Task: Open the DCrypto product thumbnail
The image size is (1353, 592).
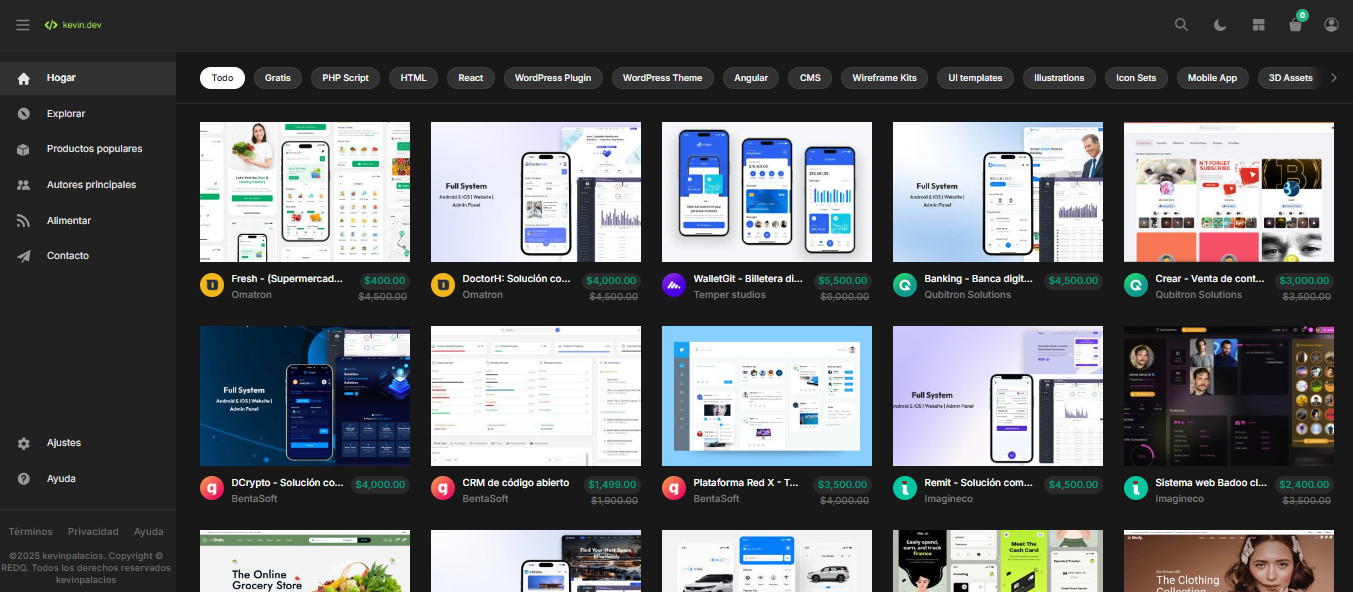Action: (305, 396)
